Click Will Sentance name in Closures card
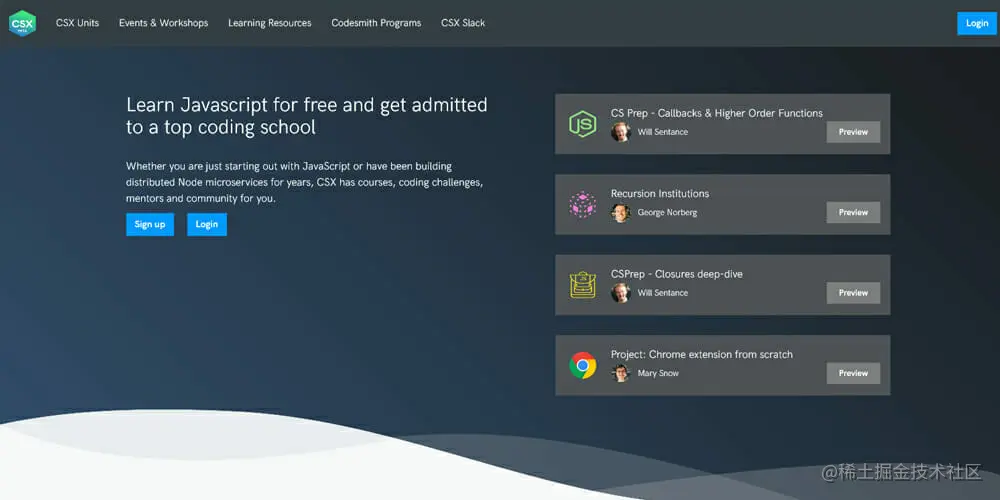Viewport: 1000px width, 500px height. [663, 293]
